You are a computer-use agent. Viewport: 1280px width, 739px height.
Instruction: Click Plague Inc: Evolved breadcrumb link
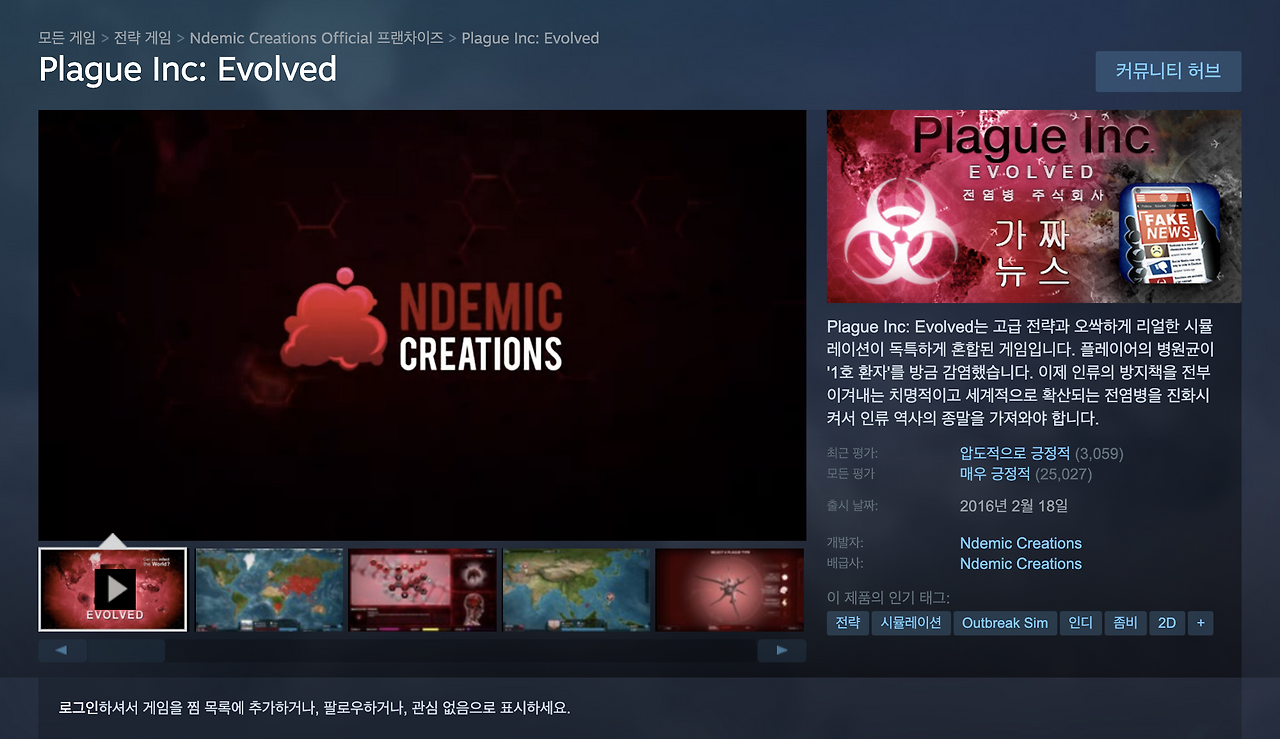pyautogui.click(x=530, y=38)
